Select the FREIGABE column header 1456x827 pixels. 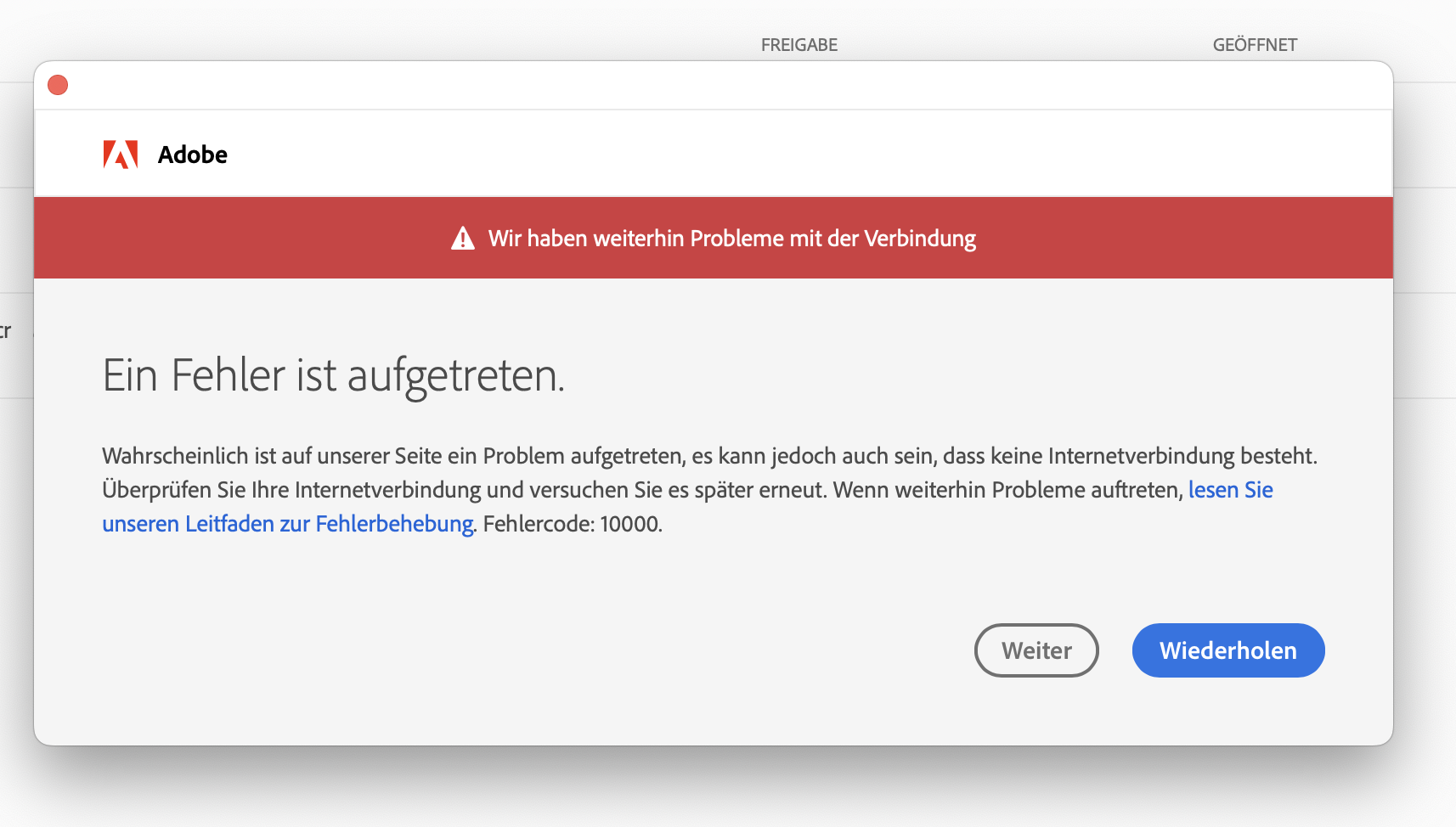[x=799, y=45]
